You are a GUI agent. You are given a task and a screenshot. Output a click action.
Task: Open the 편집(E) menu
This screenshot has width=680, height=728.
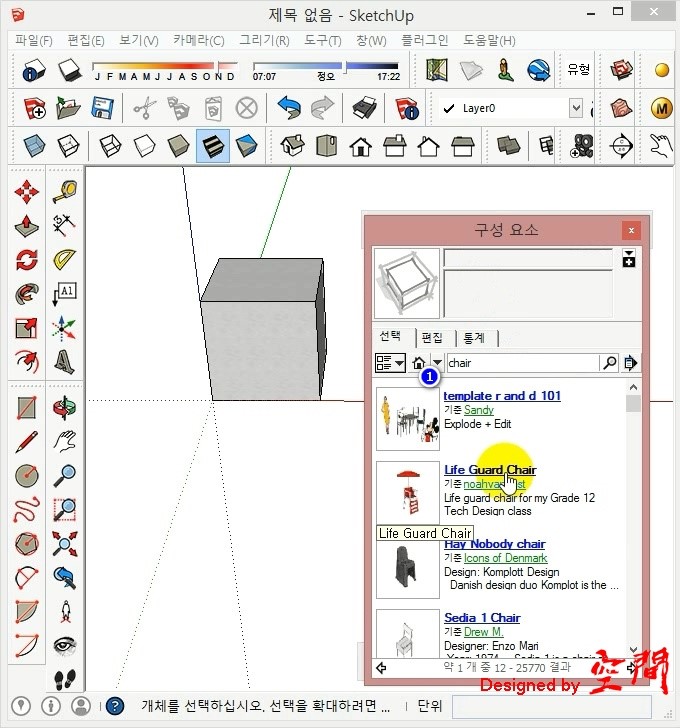point(86,40)
